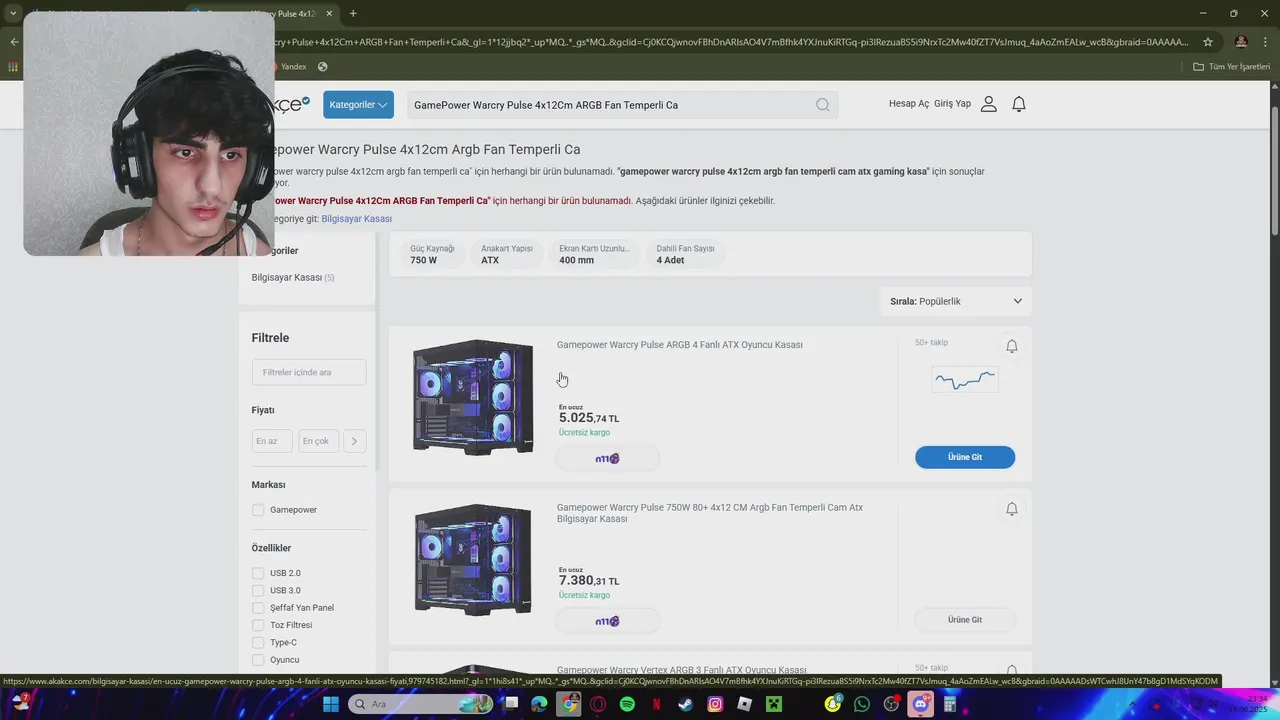
Task: Click Giriş Yap link
Action: 952,104
